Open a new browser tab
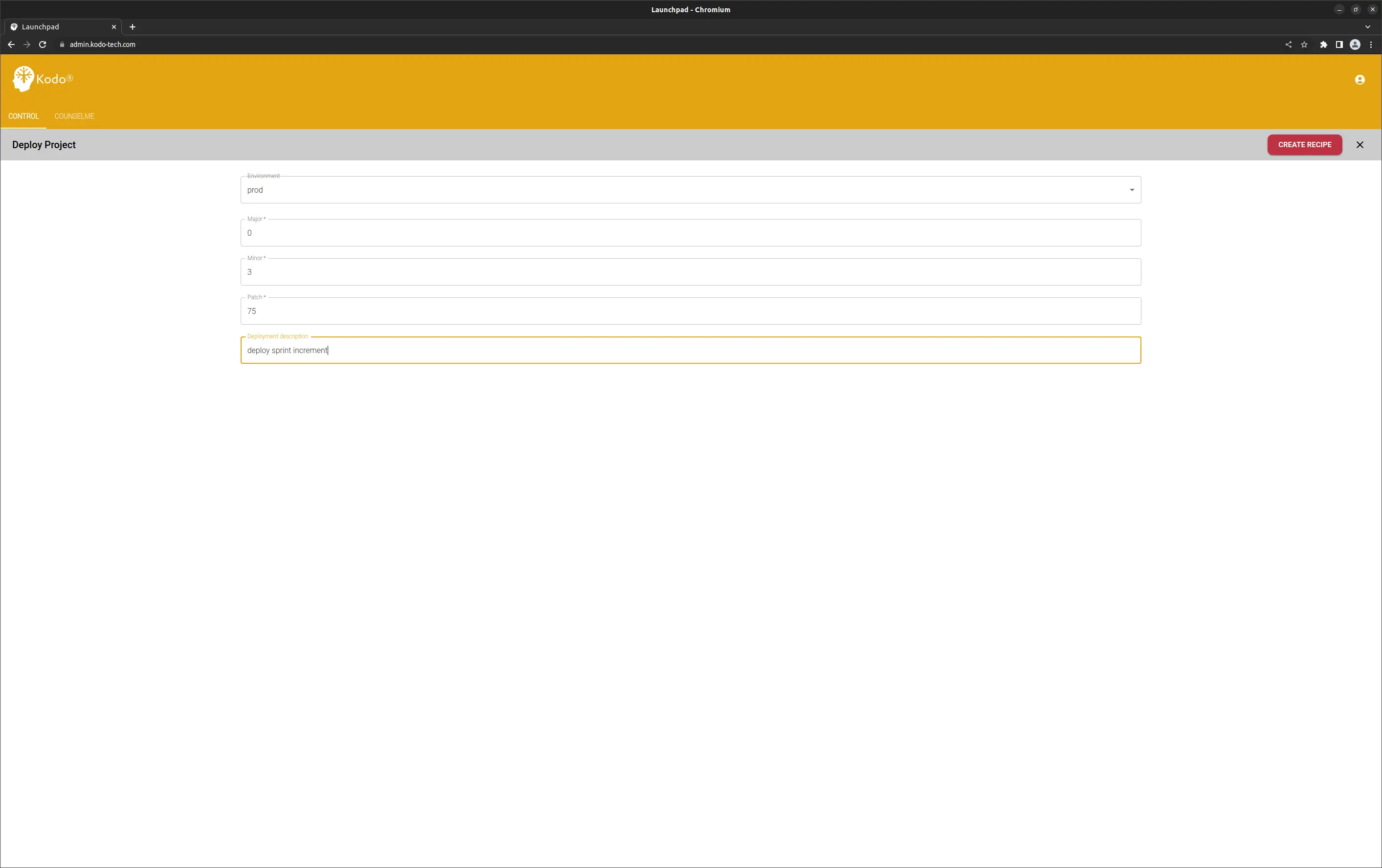The width and height of the screenshot is (1382, 868). tap(133, 27)
